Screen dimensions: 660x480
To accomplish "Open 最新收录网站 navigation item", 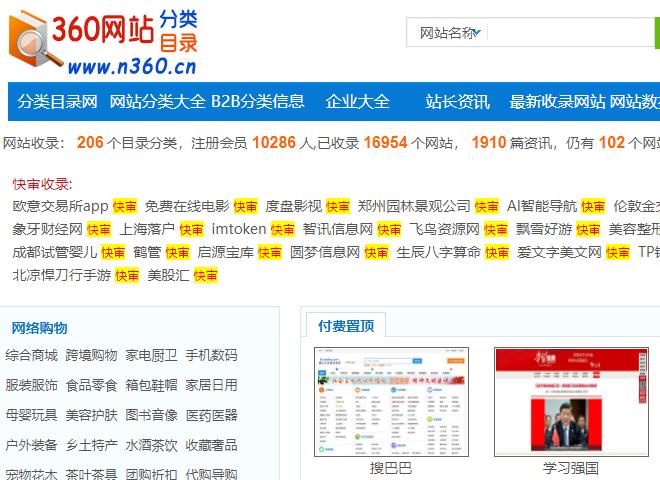I will click(557, 101).
